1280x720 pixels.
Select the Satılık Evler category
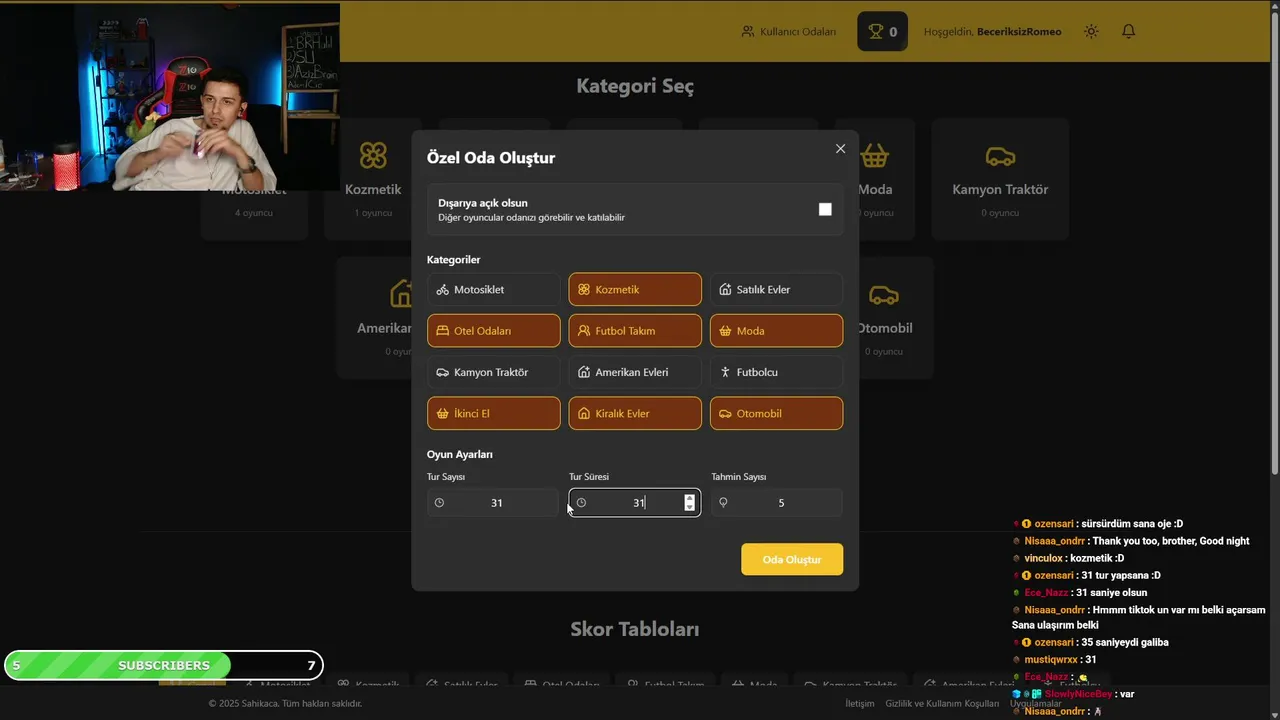coord(776,290)
